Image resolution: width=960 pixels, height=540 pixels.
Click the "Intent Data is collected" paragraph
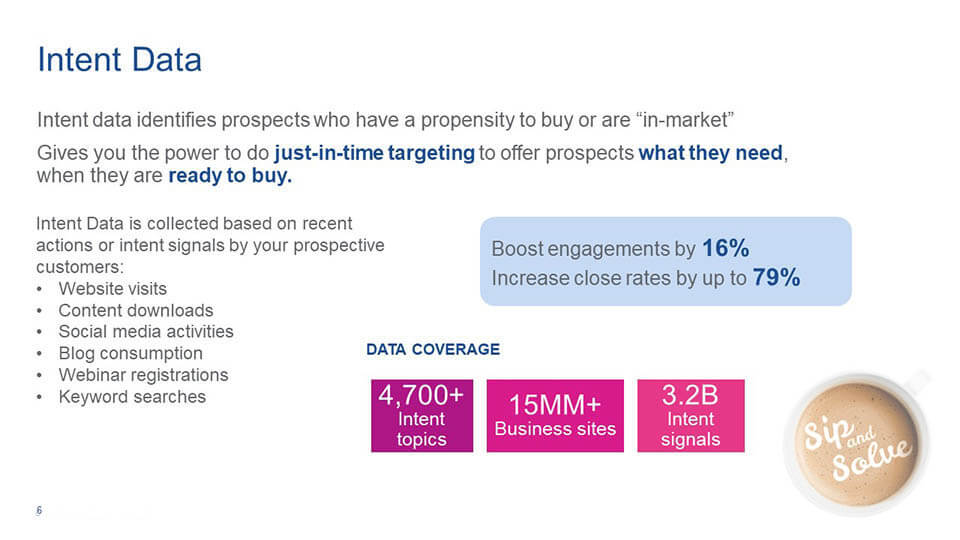tap(210, 246)
